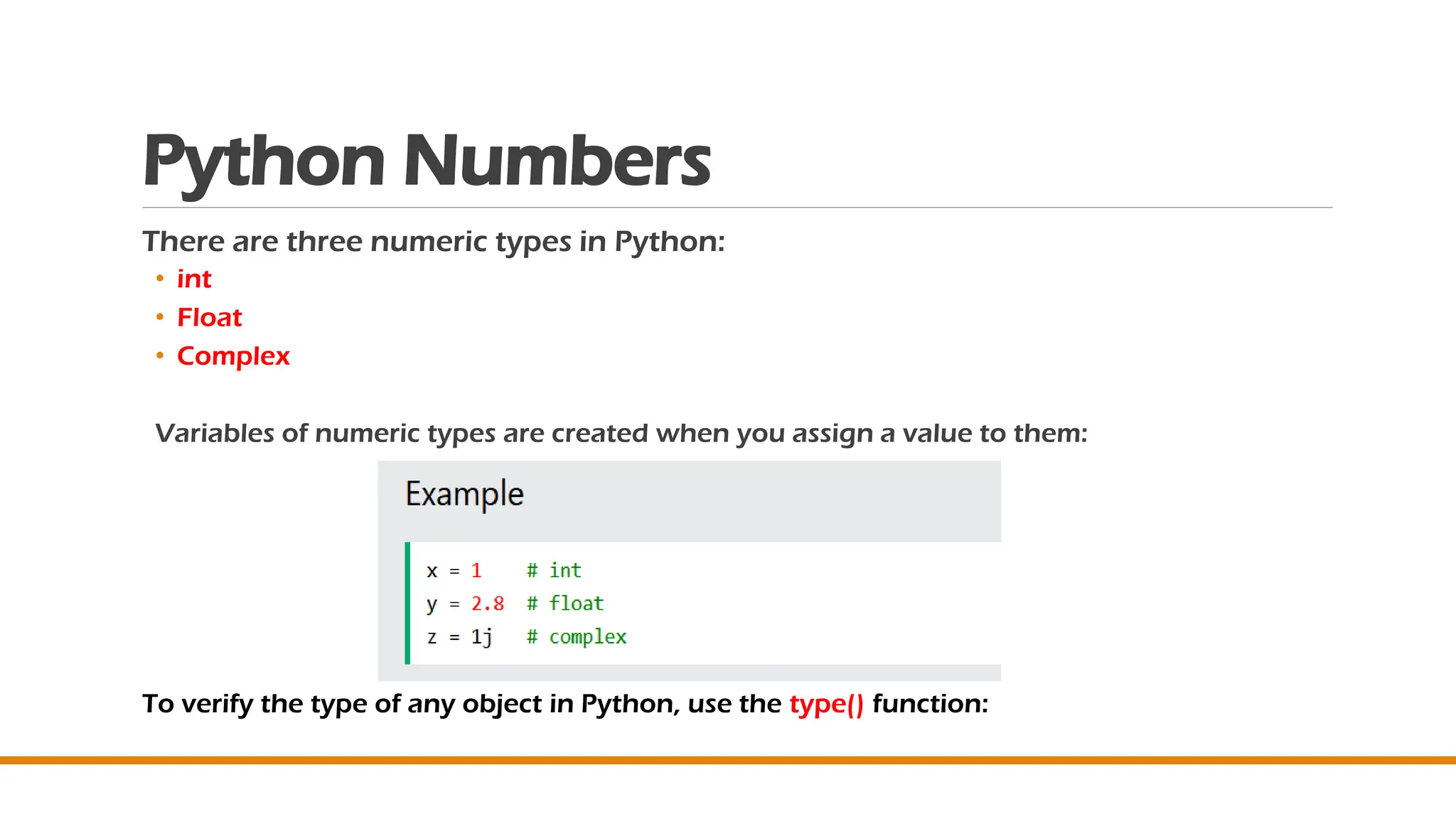Click the green "# complex" code comment
This screenshot has height=819, width=1456.
pos(577,637)
